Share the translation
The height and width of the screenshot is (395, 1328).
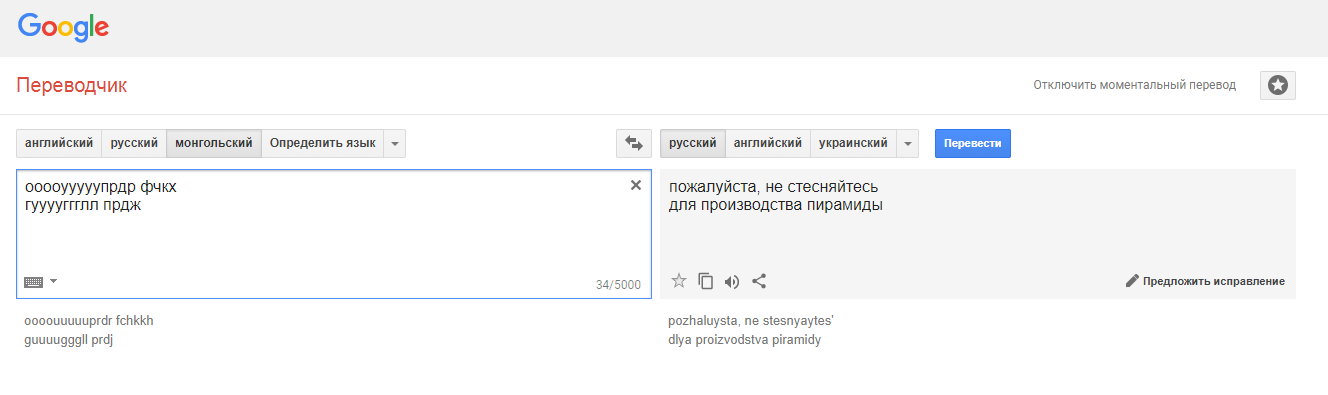click(x=759, y=281)
